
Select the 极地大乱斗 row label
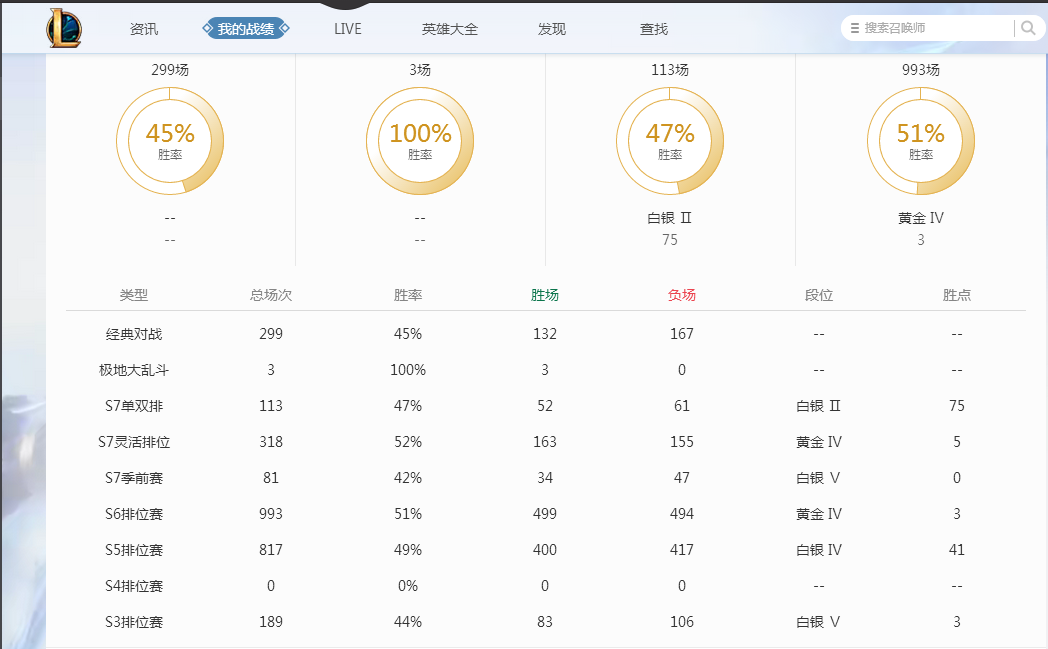pyautogui.click(x=134, y=370)
